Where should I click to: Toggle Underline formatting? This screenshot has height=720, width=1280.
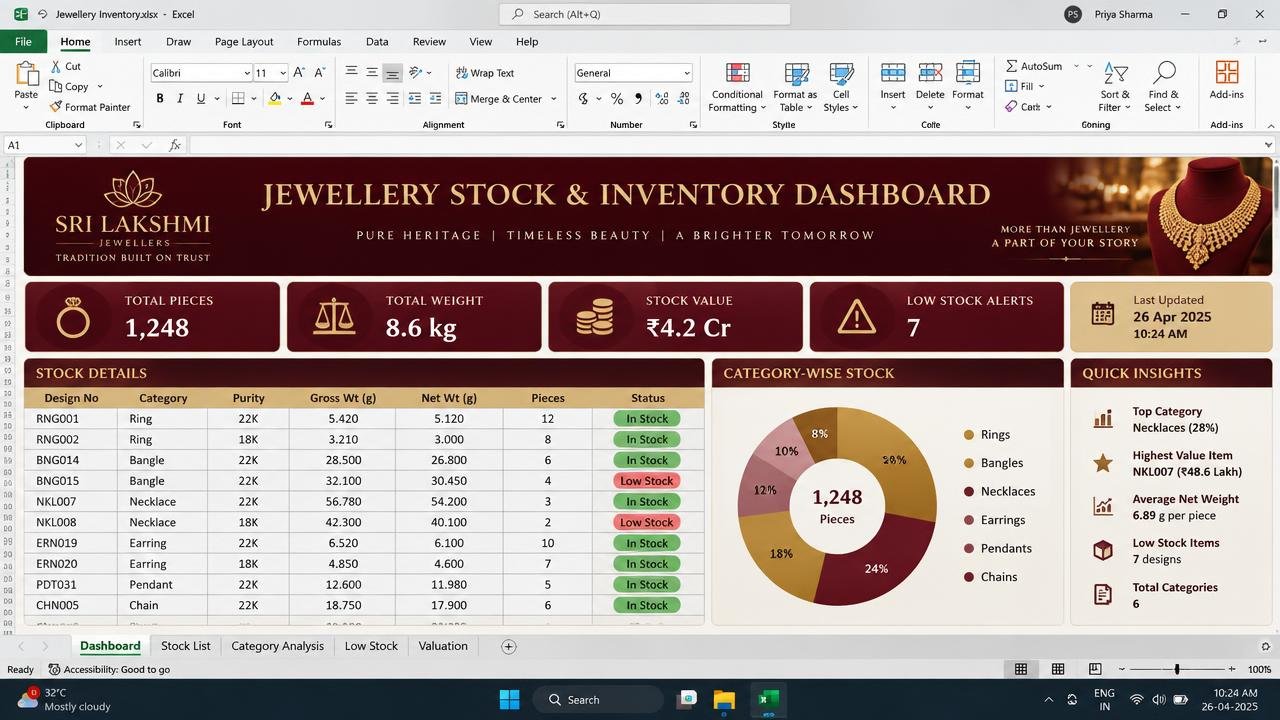pos(201,99)
